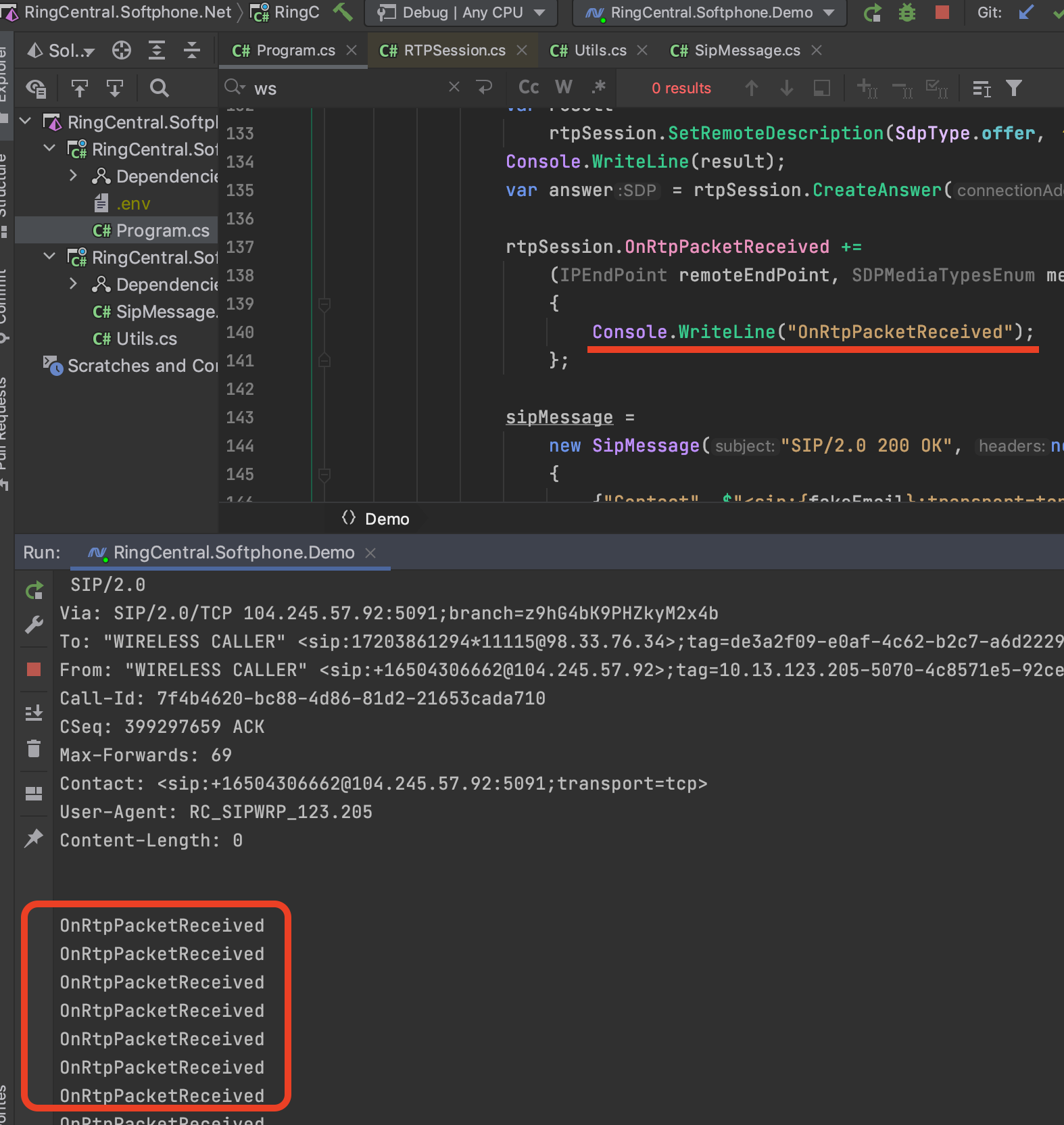This screenshot has width=1064, height=1125.
Task: Click the Debug bug icon
Action: pos(907,12)
